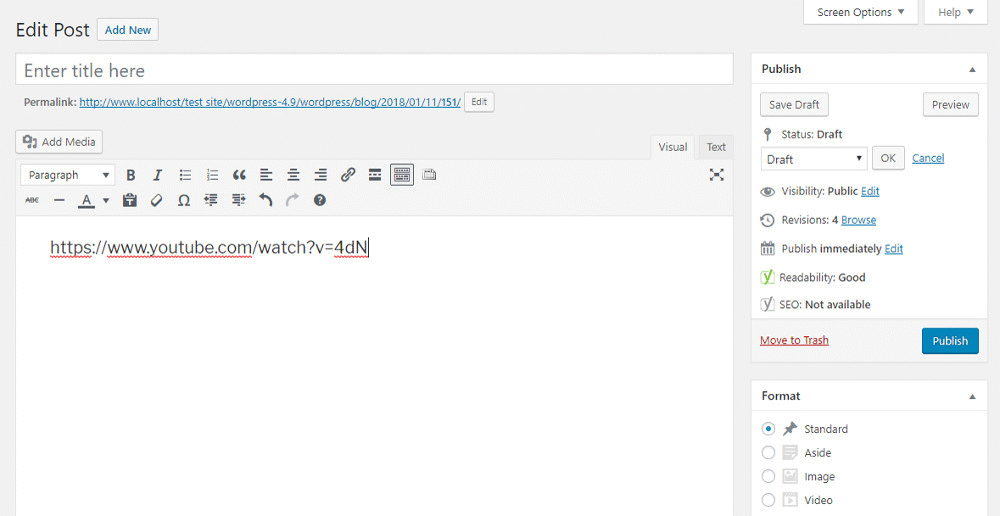Insert a horizontal line
Screen dimensions: 1000x516
click(59, 200)
